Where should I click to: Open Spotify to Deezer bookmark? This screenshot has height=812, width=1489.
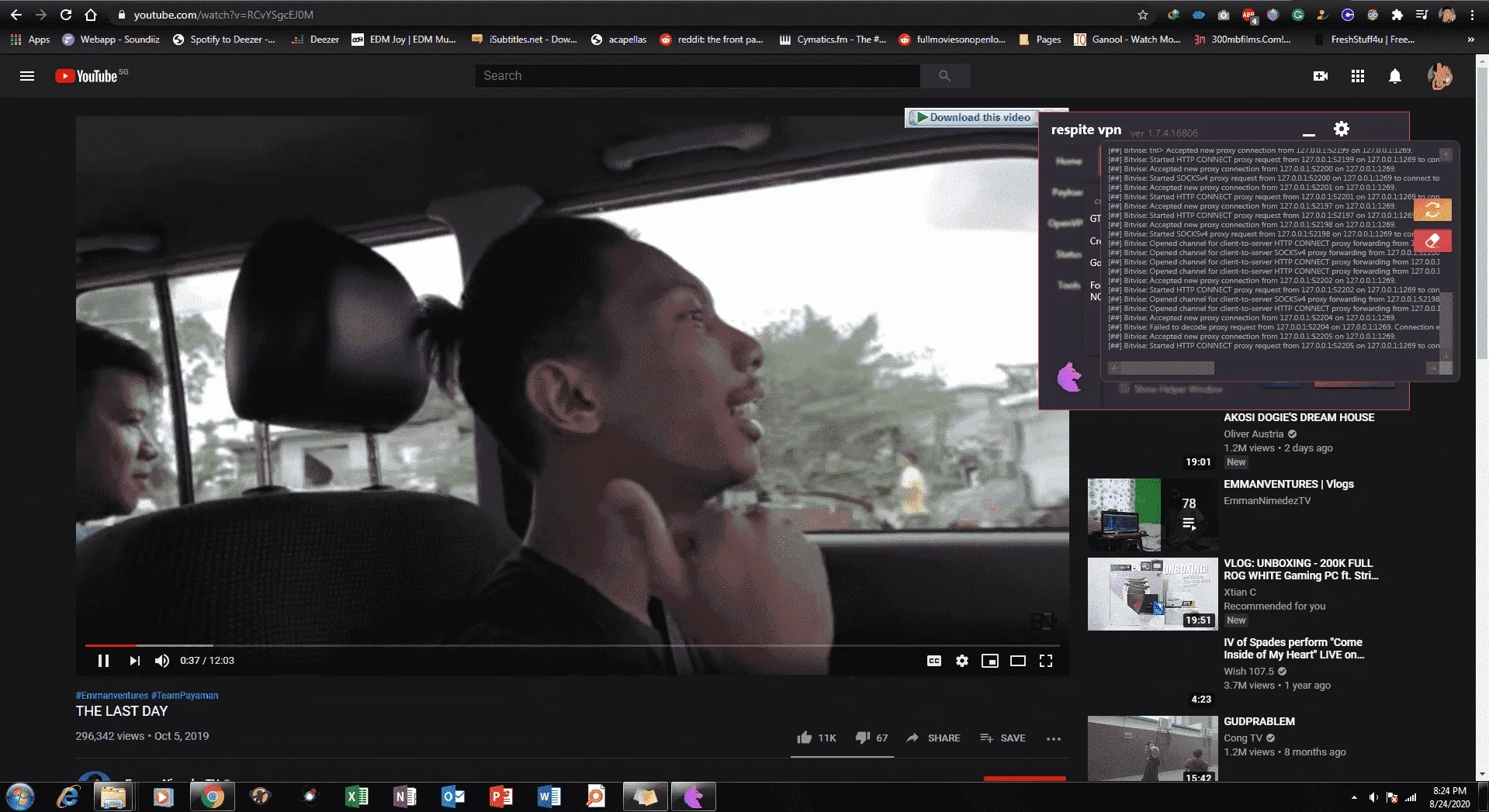(x=223, y=40)
